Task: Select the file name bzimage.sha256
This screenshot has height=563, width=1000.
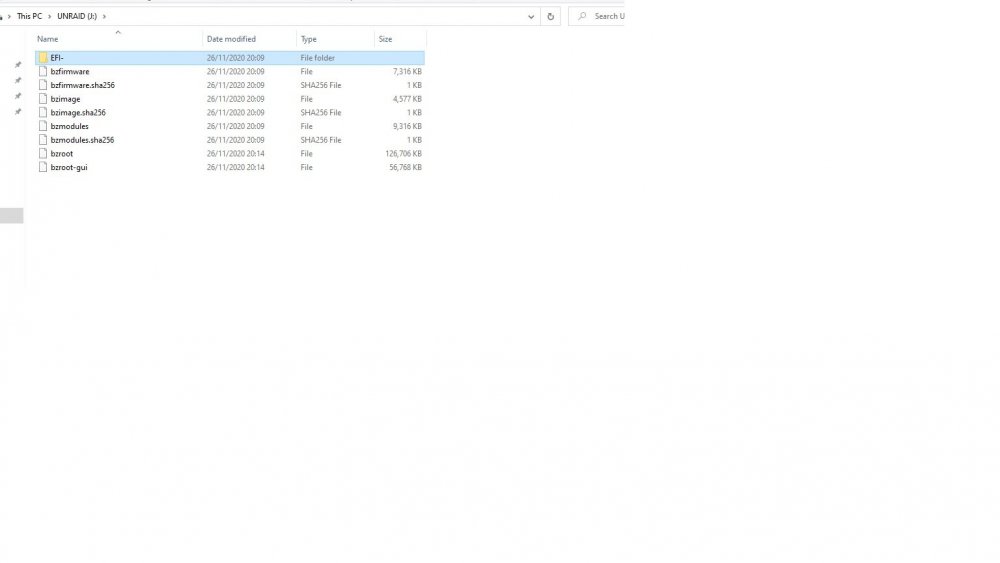Action: click(x=78, y=112)
